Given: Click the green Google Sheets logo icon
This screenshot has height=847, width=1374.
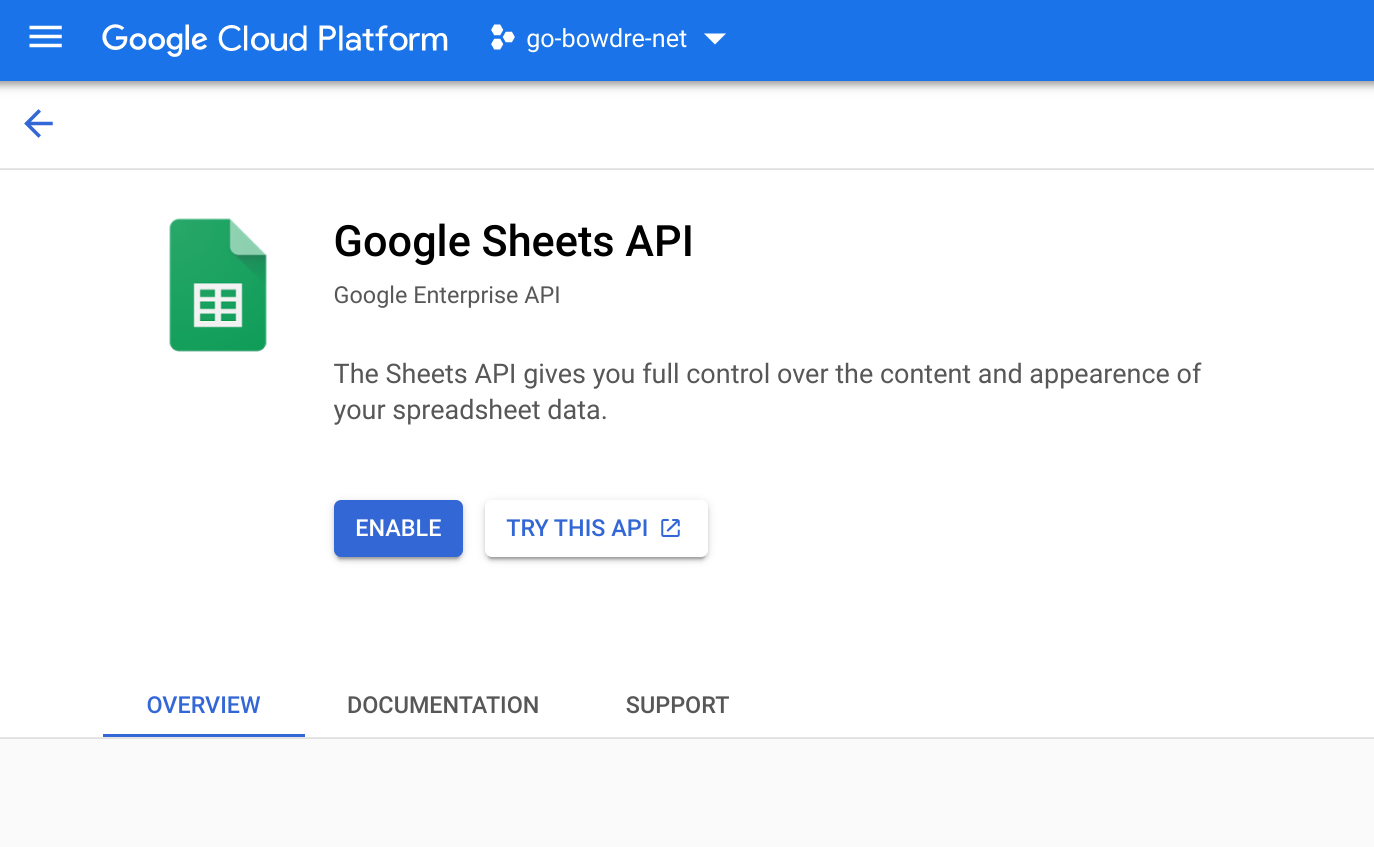Looking at the screenshot, I should click(218, 285).
